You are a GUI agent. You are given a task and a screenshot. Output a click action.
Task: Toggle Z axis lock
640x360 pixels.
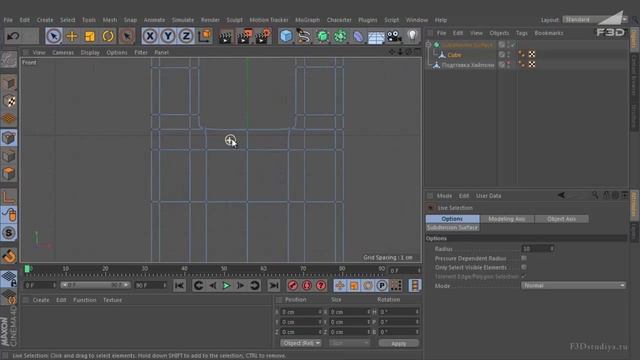pyautogui.click(x=186, y=36)
